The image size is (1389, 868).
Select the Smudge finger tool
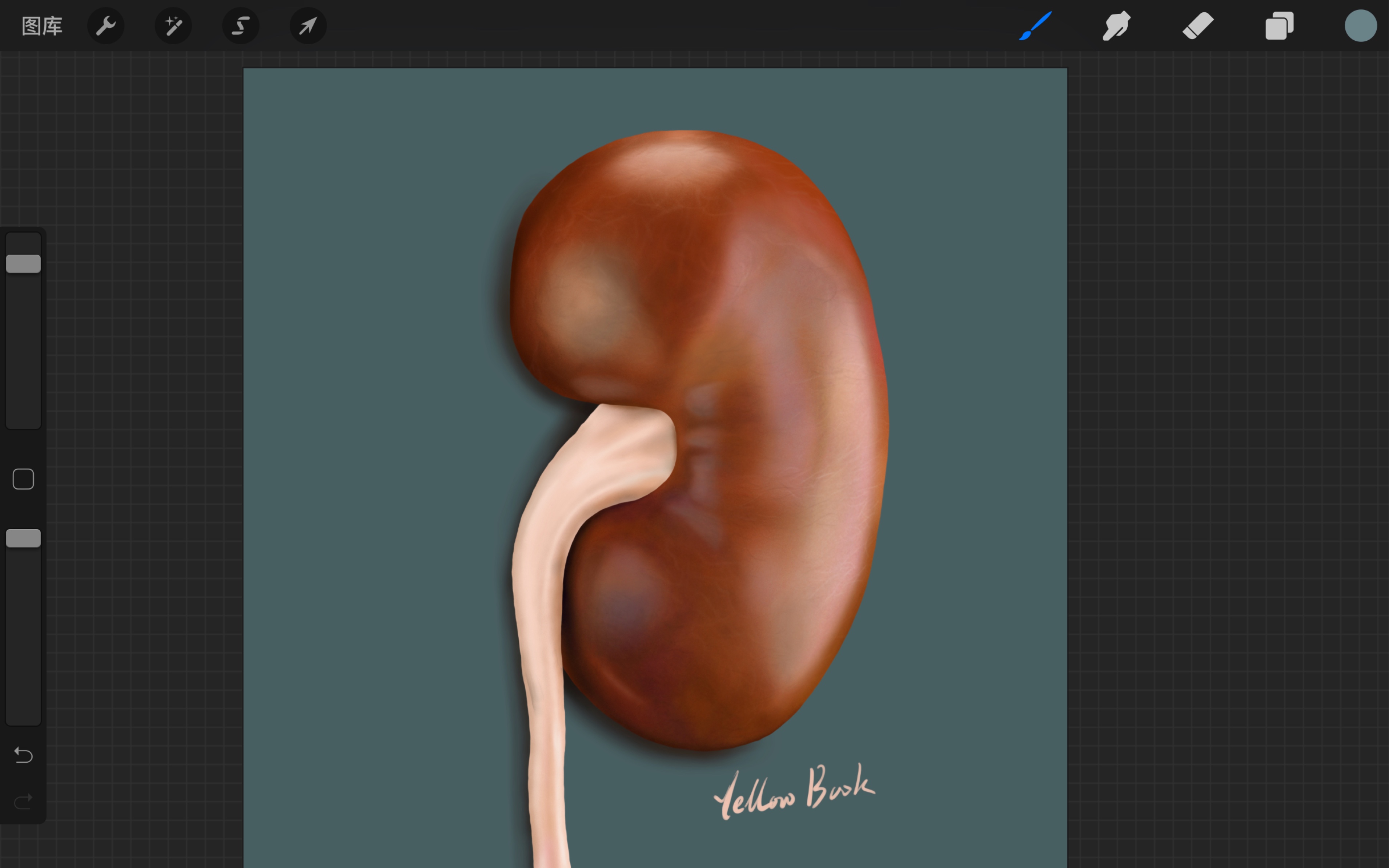[x=1116, y=26]
